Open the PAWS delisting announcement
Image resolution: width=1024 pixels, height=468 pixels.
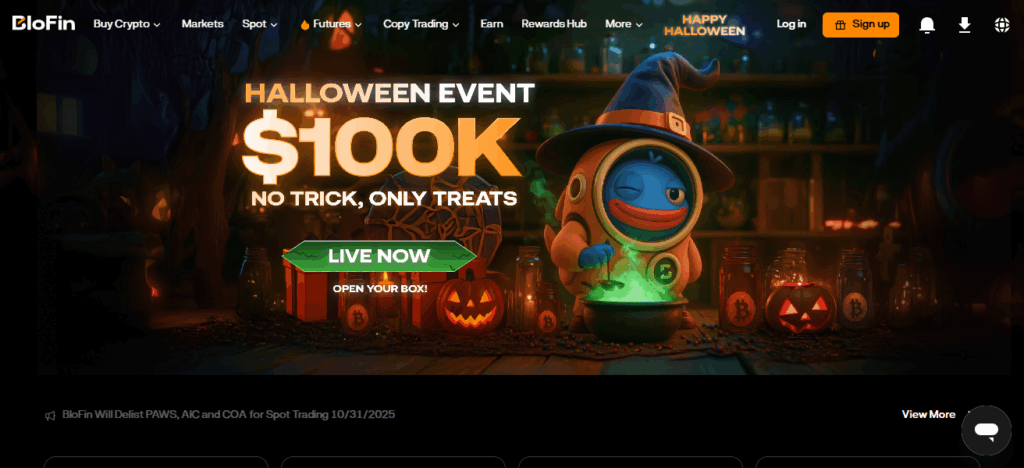pyautogui.click(x=229, y=414)
